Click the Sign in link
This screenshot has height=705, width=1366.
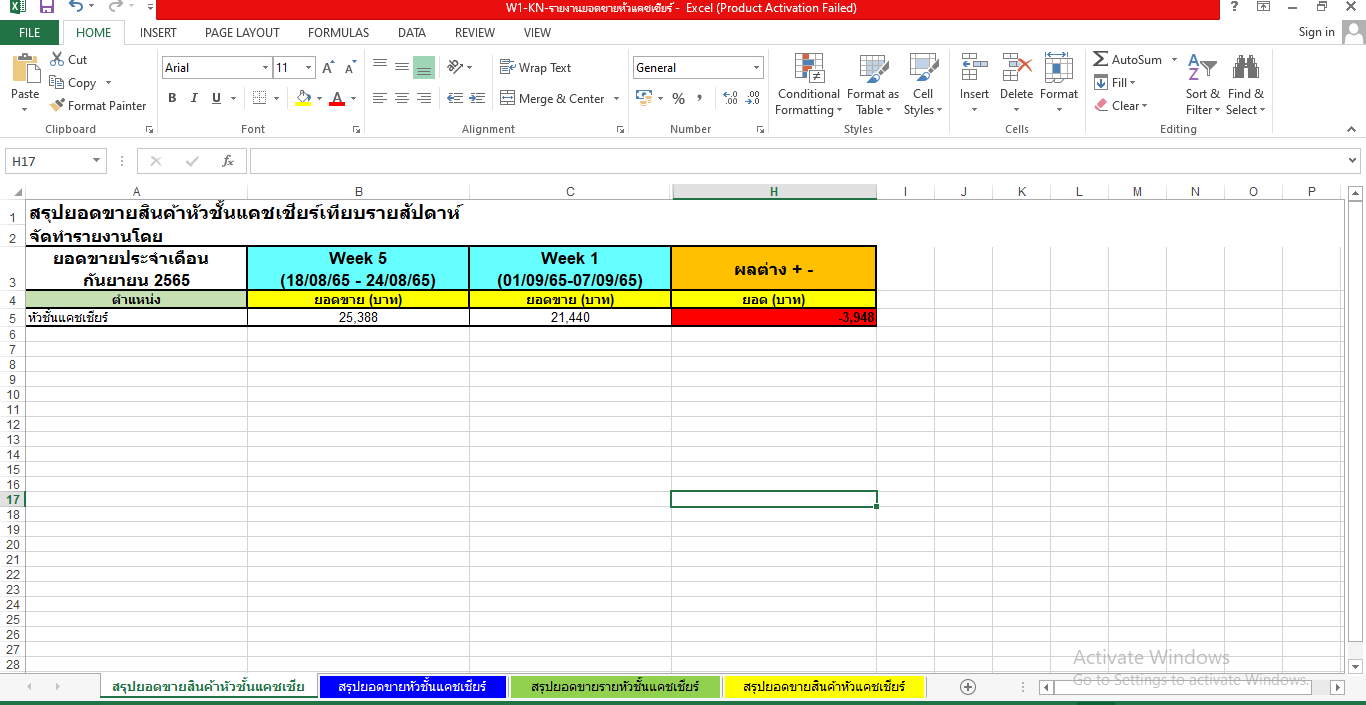click(1316, 32)
